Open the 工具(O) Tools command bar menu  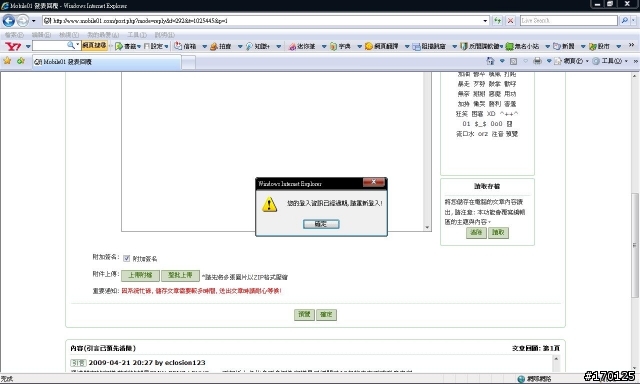click(x=610, y=61)
